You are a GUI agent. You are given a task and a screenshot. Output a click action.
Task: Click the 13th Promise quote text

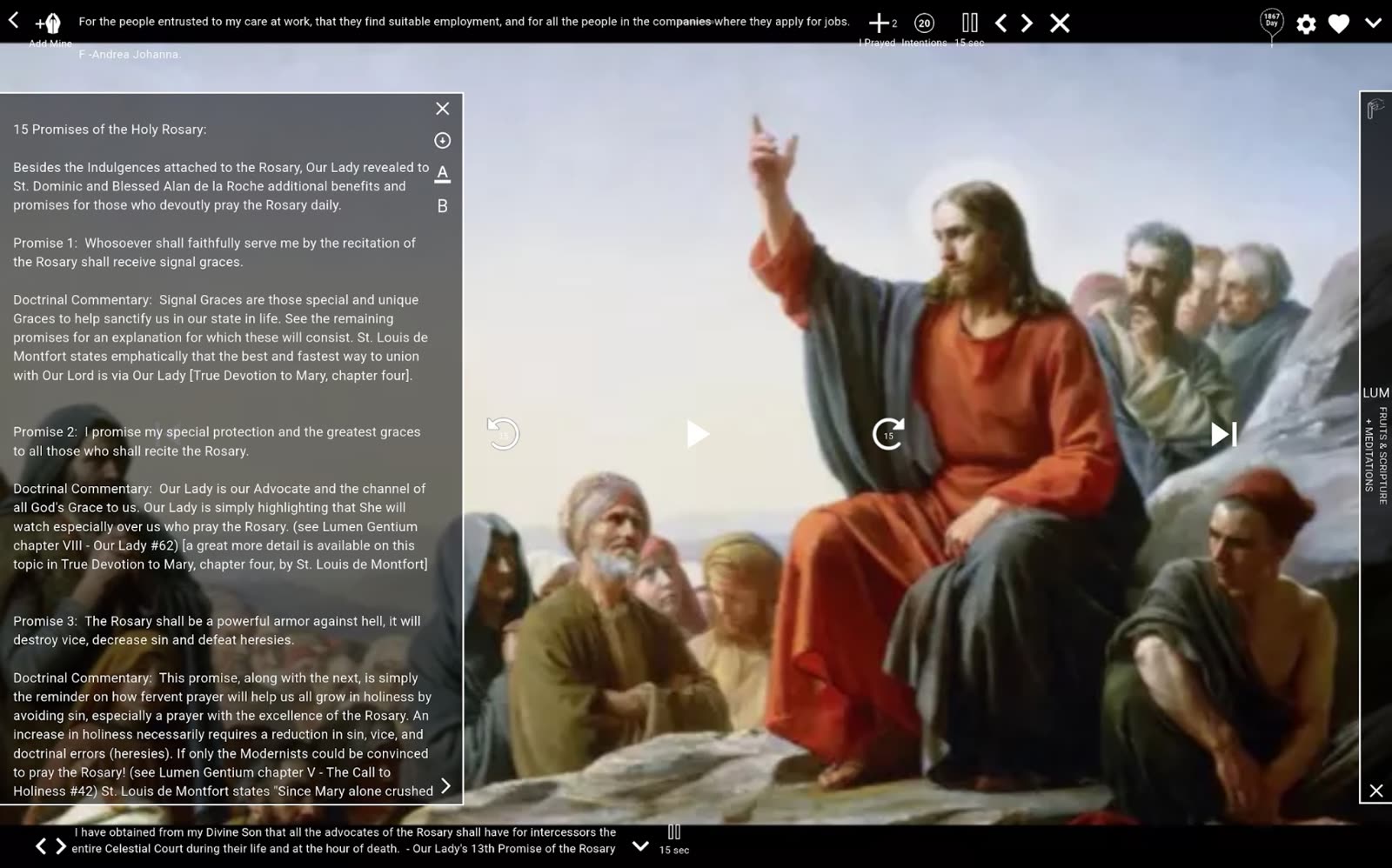click(344, 840)
